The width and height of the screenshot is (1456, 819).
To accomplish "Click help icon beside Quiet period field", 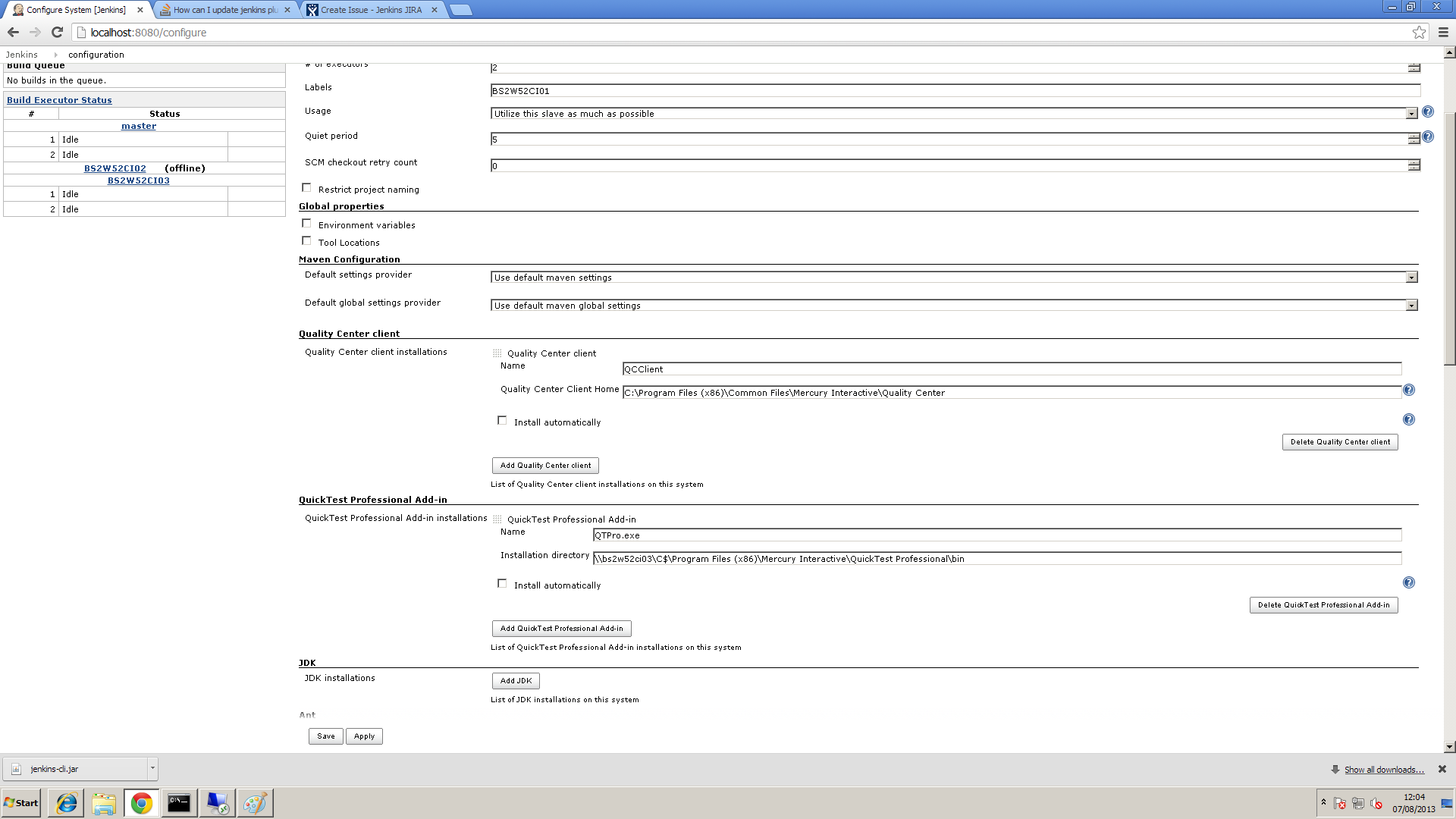I will [x=1428, y=137].
